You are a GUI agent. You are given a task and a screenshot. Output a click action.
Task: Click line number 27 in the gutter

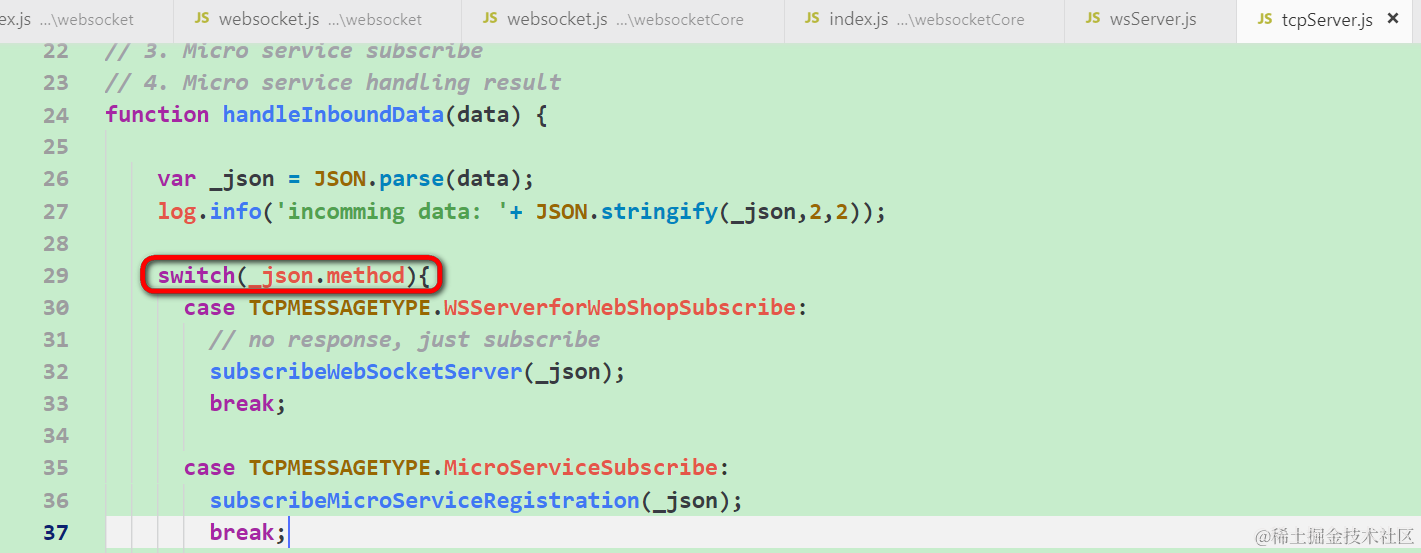click(56, 211)
